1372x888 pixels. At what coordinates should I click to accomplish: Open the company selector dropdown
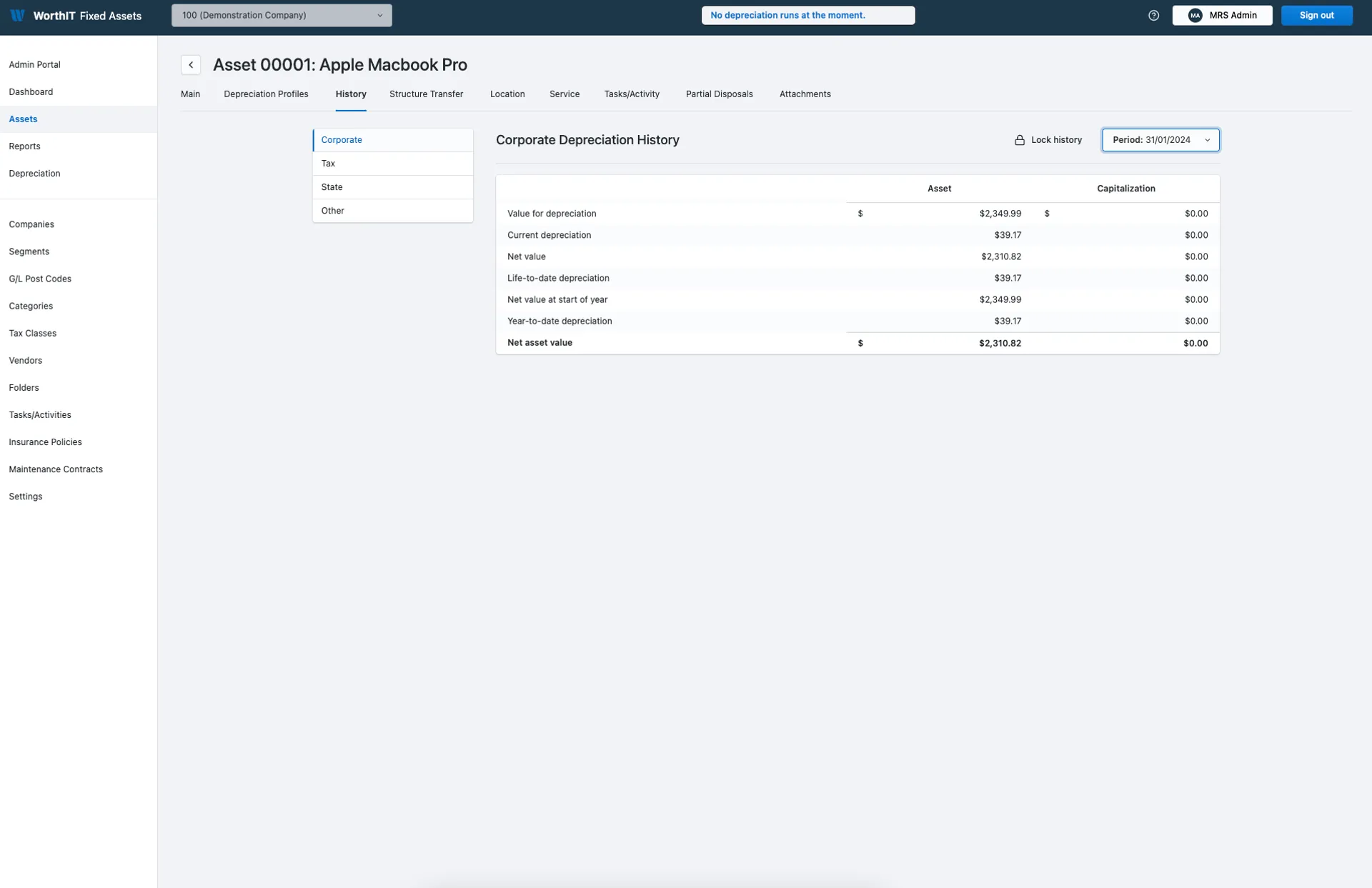pos(282,15)
